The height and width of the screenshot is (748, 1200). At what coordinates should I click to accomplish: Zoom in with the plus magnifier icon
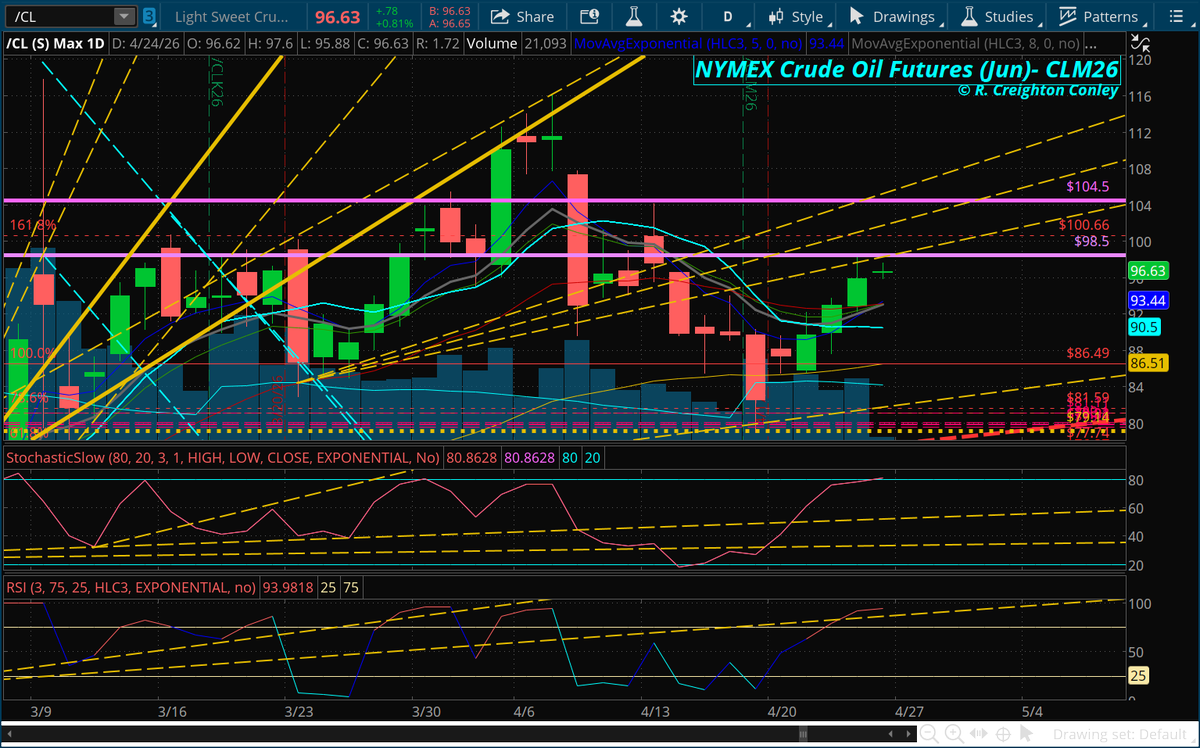(952, 733)
